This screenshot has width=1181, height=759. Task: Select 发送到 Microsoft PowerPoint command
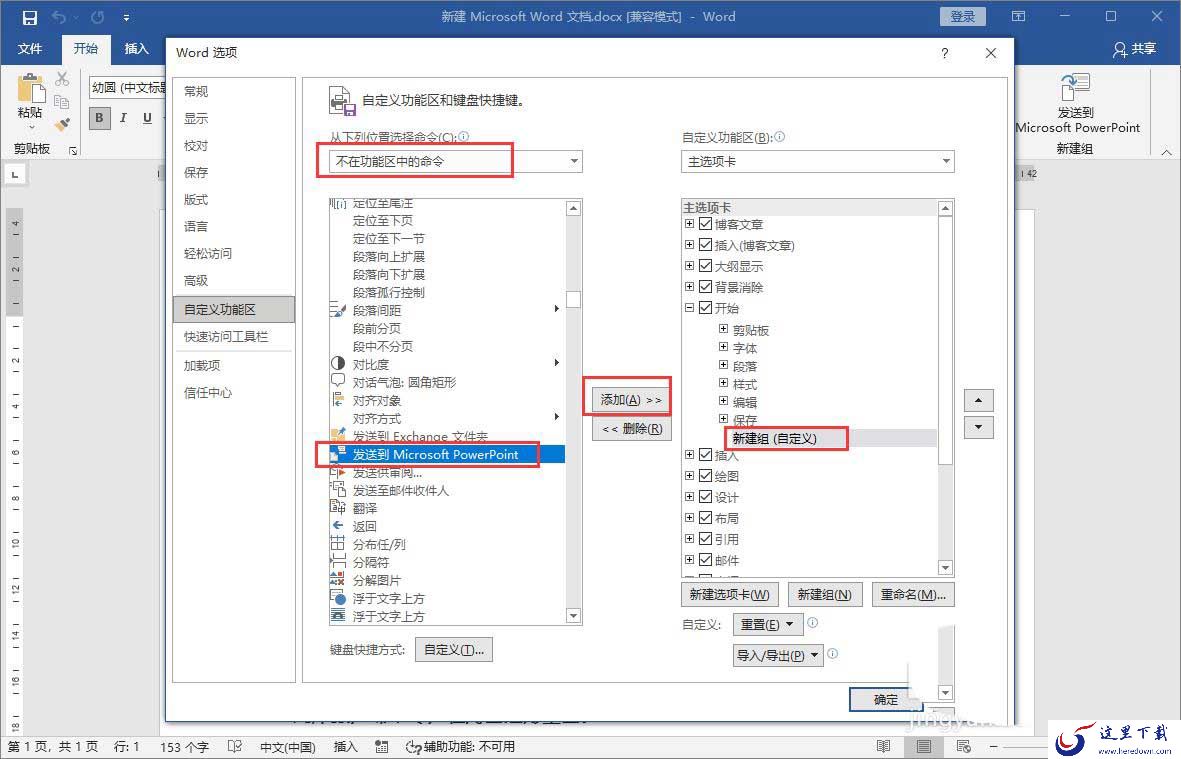(x=447, y=454)
